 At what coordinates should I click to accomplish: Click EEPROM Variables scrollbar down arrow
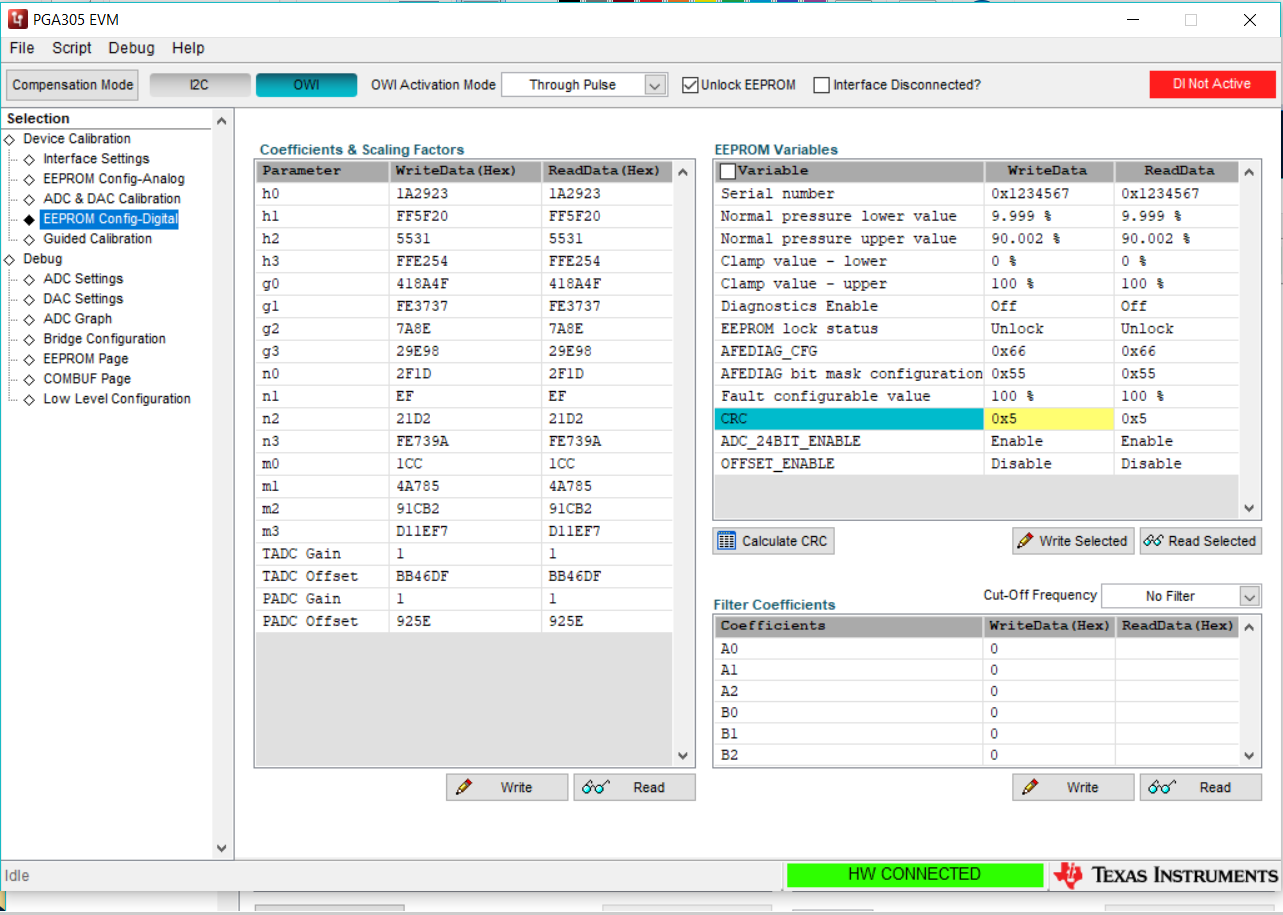tap(1249, 508)
